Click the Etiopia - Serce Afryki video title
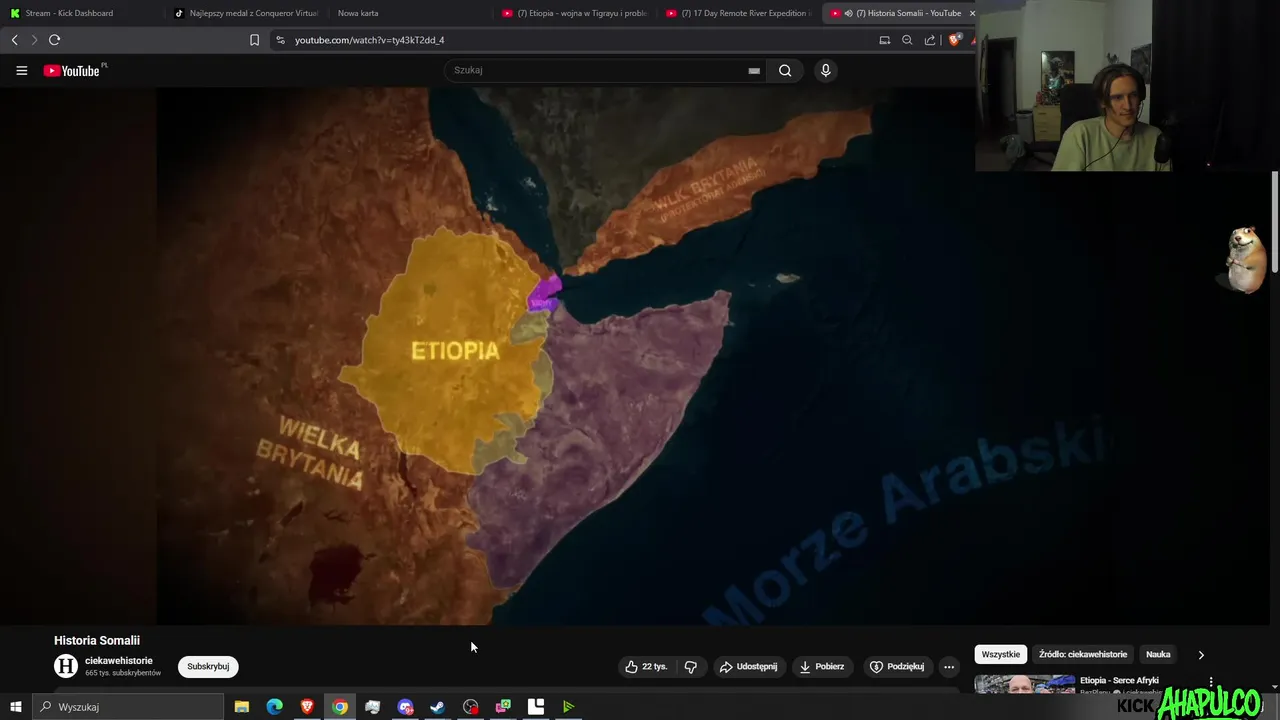 (1119, 680)
